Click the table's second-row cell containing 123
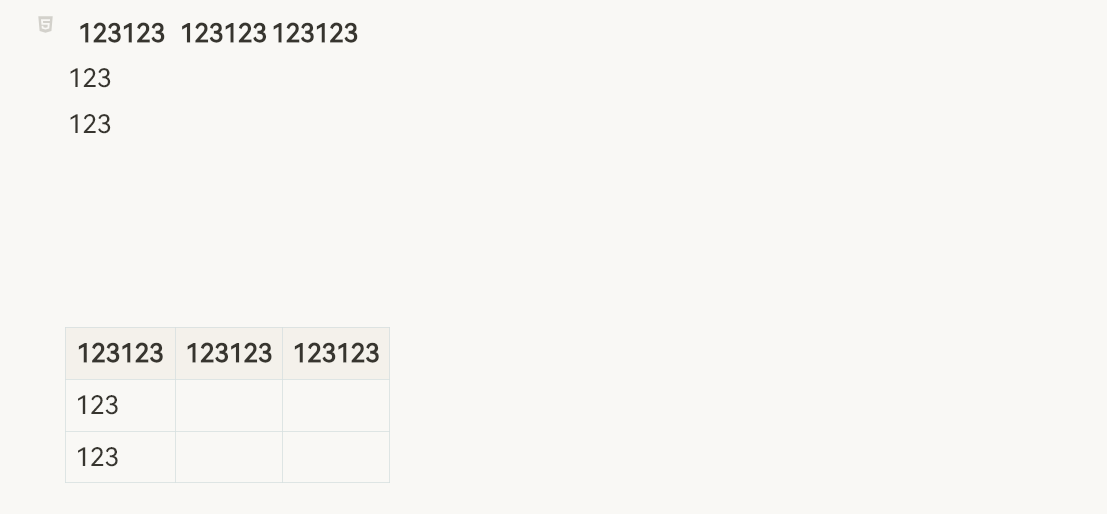This screenshot has width=1107, height=514. click(x=98, y=406)
